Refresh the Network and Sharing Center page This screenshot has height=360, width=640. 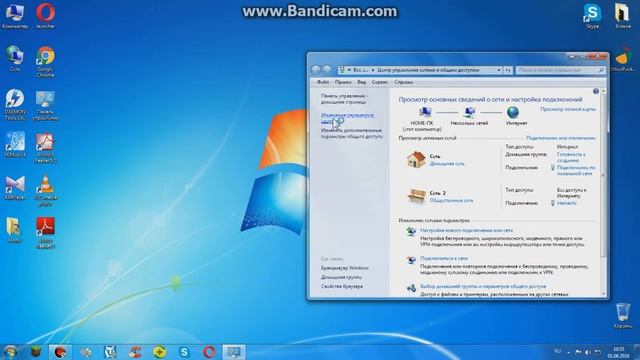[x=508, y=70]
